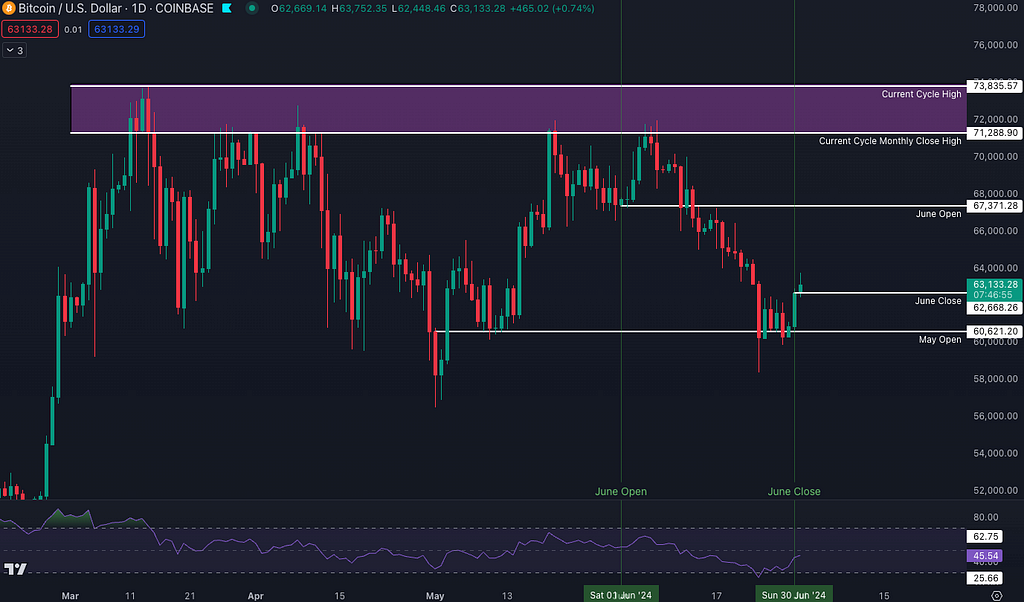
Task: Click the Sun 30 Jun '24 date marker
Action: pos(793,594)
